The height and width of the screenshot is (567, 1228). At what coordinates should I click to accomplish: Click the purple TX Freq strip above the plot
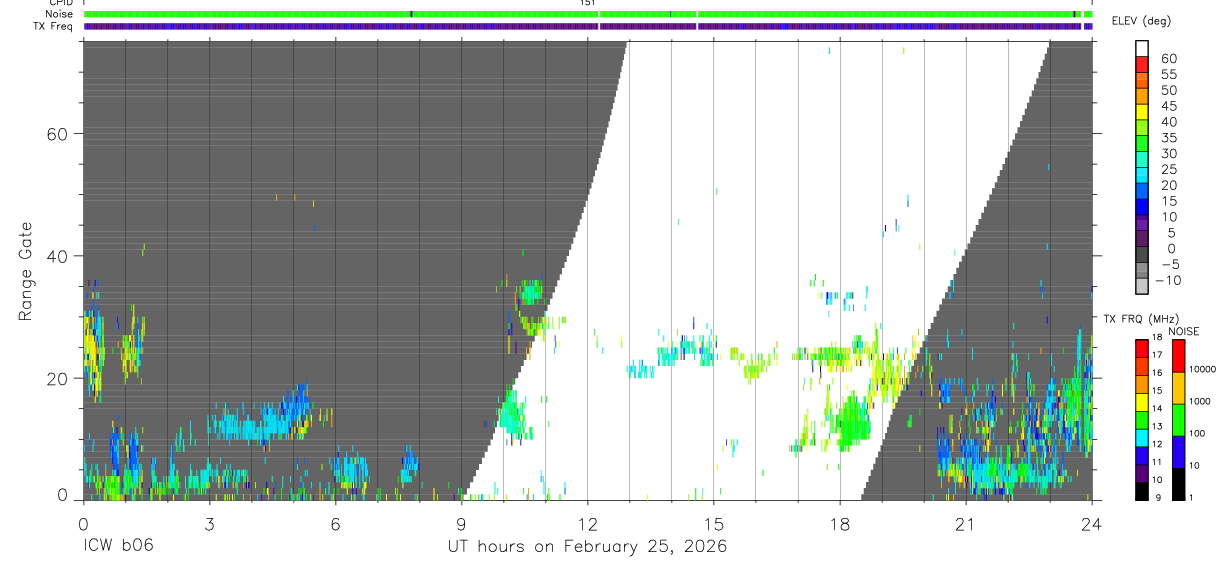tap(588, 26)
